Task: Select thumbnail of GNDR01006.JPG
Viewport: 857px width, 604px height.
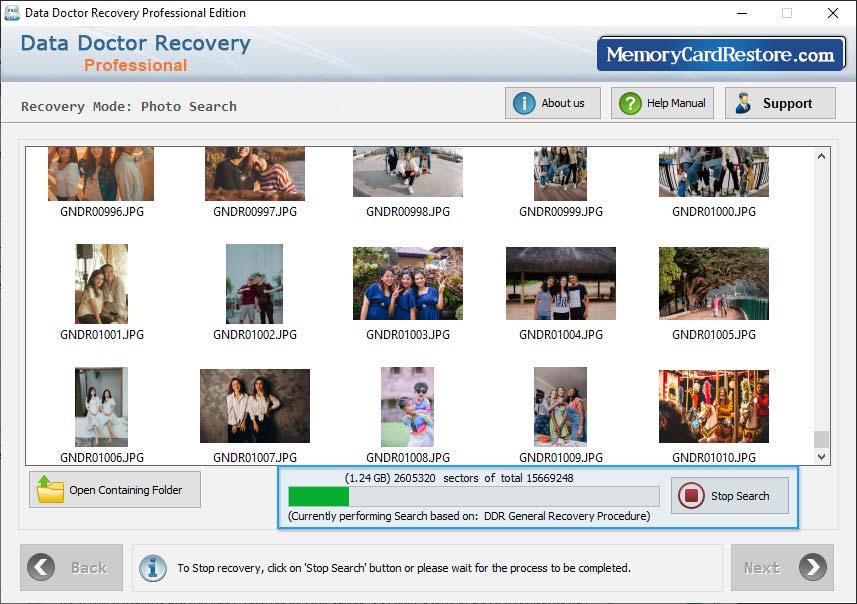Action: (x=102, y=407)
